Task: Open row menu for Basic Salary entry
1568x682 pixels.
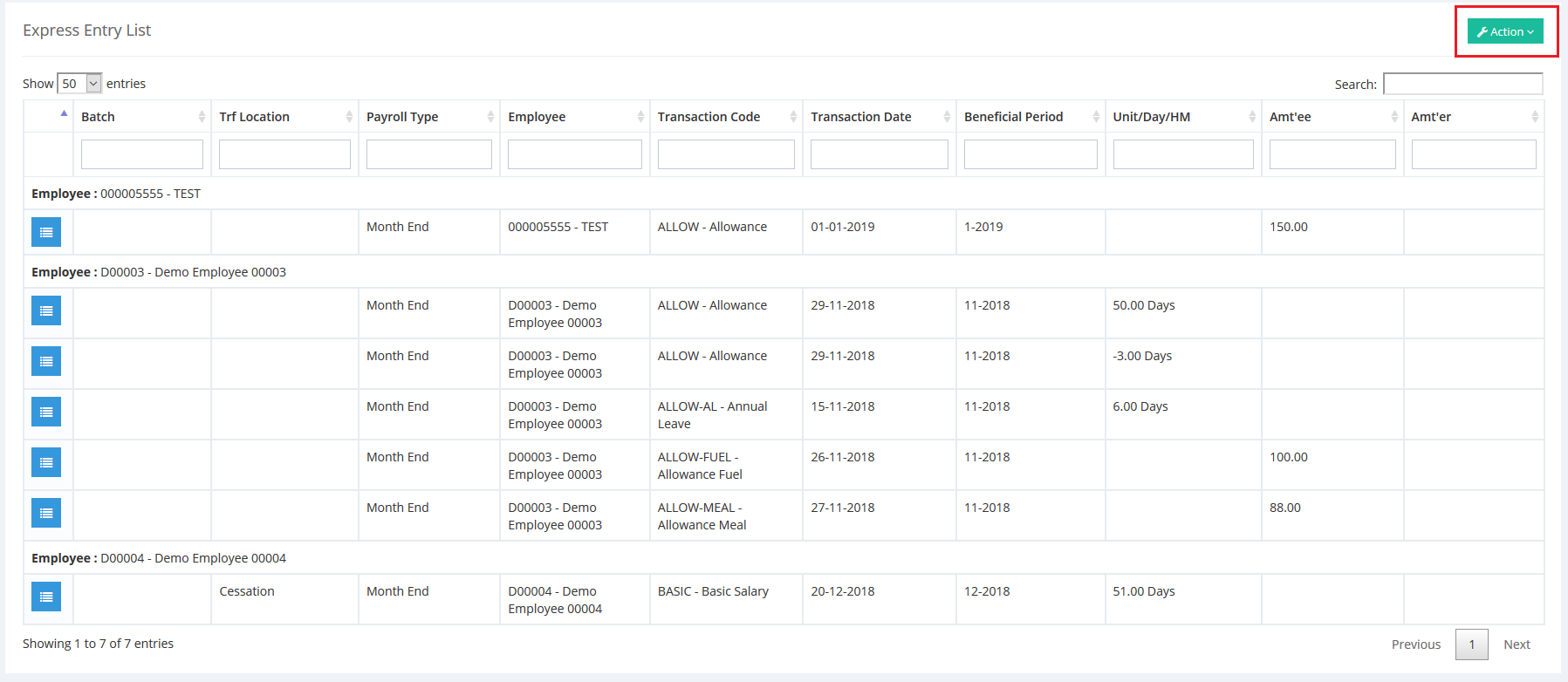Action: [x=46, y=597]
